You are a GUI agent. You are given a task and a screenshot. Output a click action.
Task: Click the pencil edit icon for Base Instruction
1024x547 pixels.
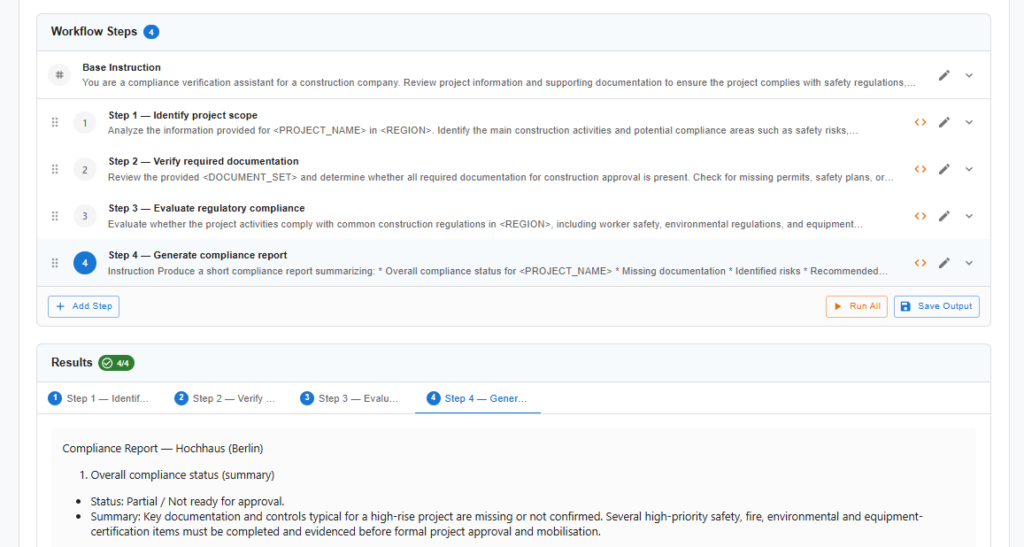[x=944, y=75]
